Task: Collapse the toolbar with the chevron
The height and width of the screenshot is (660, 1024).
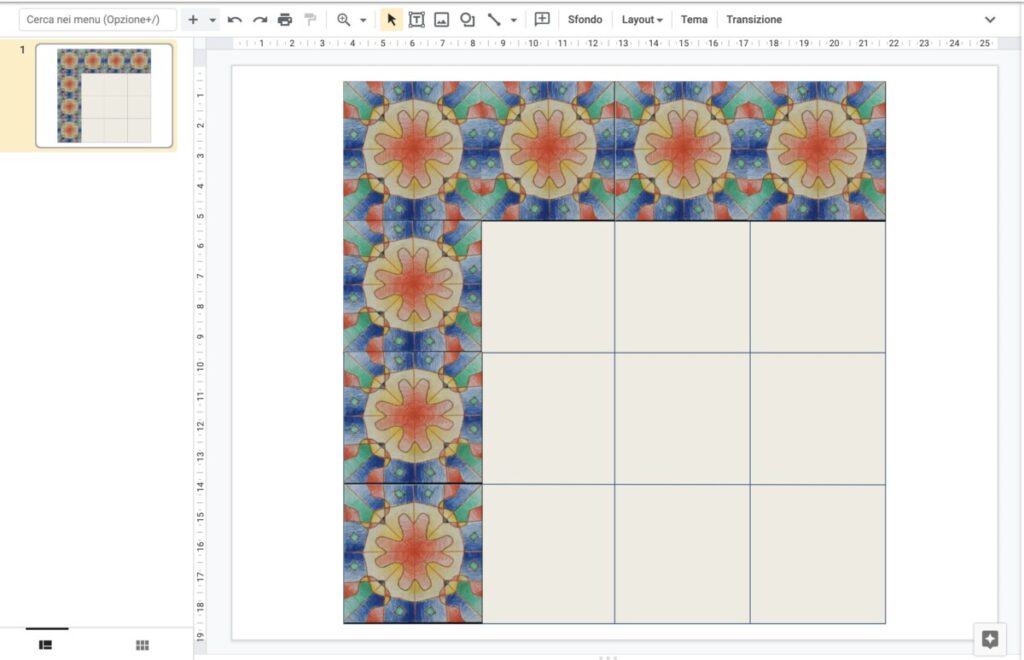Action: coord(990,20)
